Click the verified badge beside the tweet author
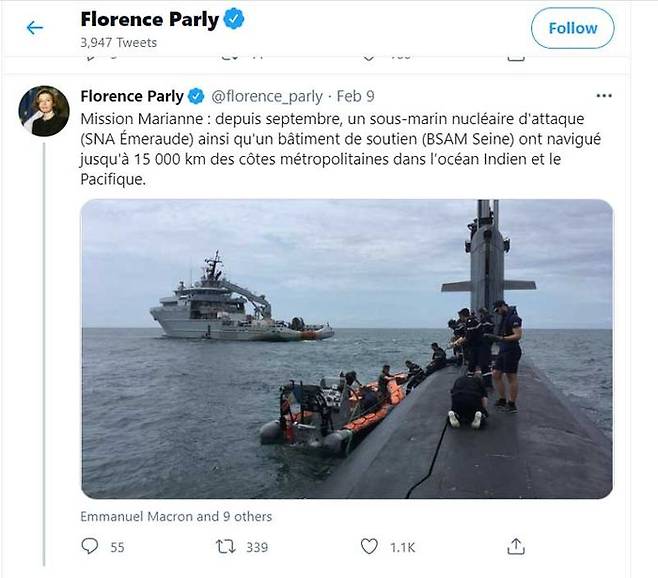 point(196,97)
